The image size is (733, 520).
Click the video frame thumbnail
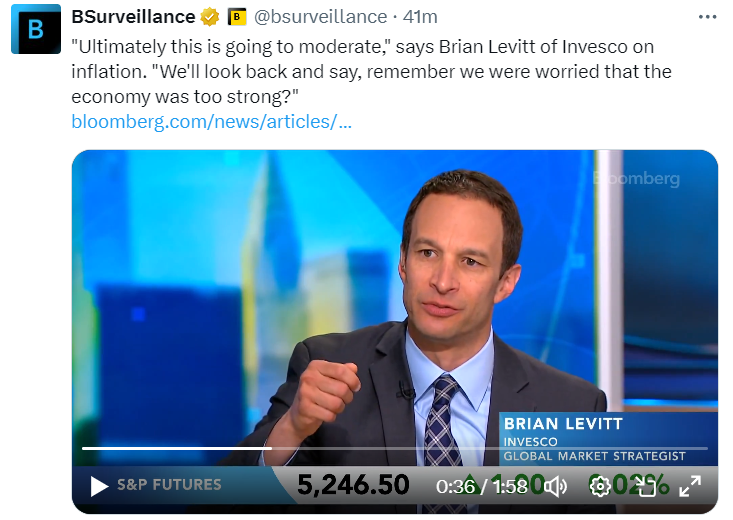300,300
